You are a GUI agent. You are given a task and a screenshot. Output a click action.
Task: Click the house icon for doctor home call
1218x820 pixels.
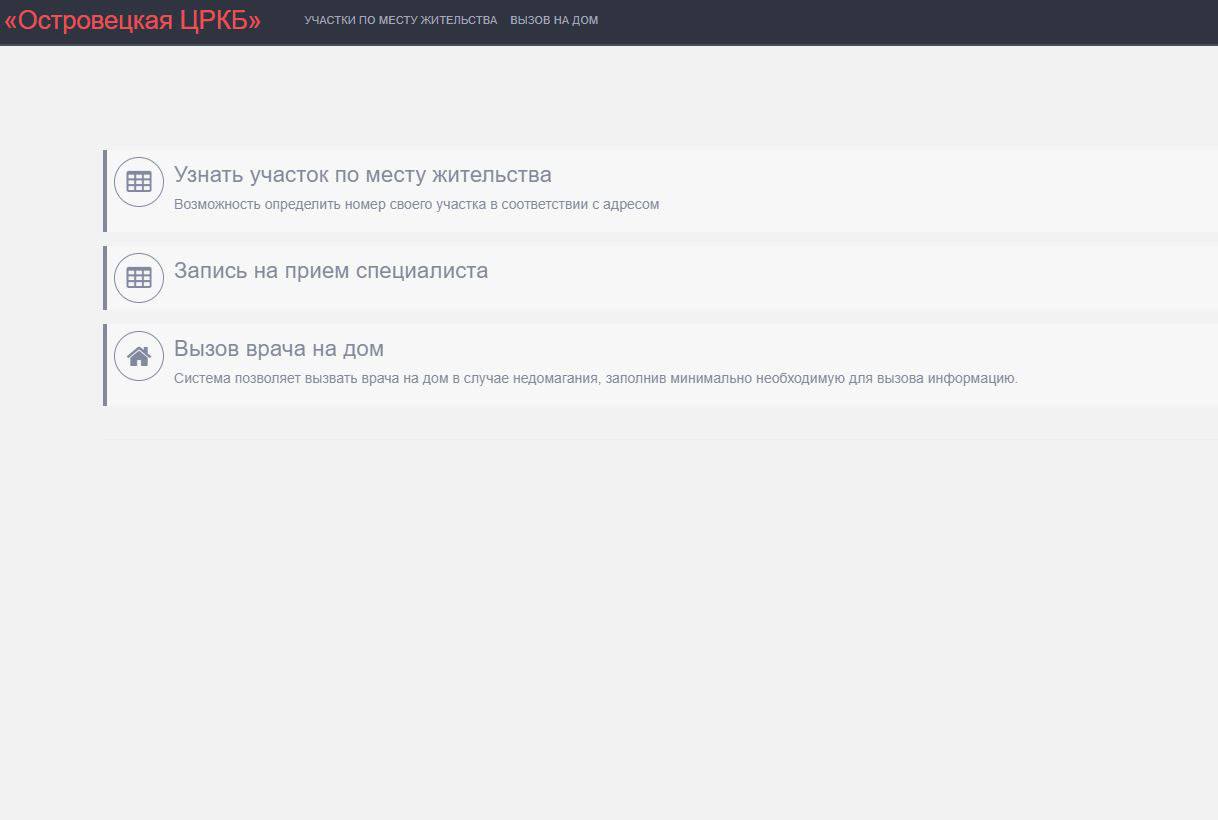click(x=139, y=356)
